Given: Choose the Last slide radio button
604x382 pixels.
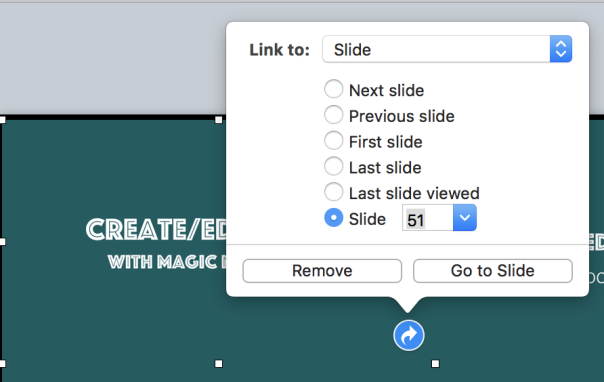Looking at the screenshot, I should pos(334,166).
